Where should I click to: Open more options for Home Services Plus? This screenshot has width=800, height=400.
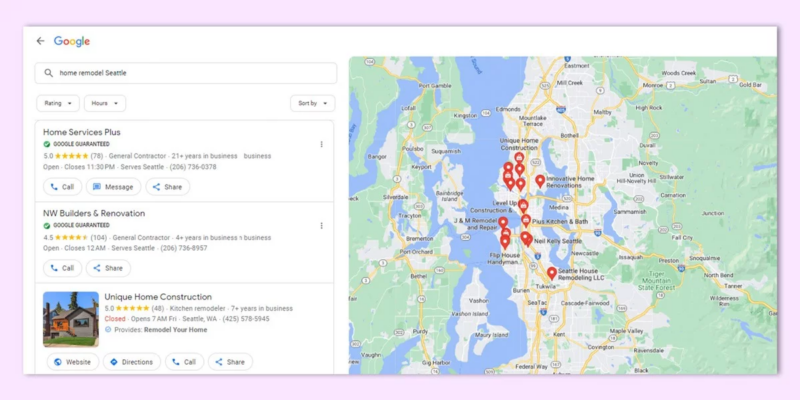(x=321, y=144)
